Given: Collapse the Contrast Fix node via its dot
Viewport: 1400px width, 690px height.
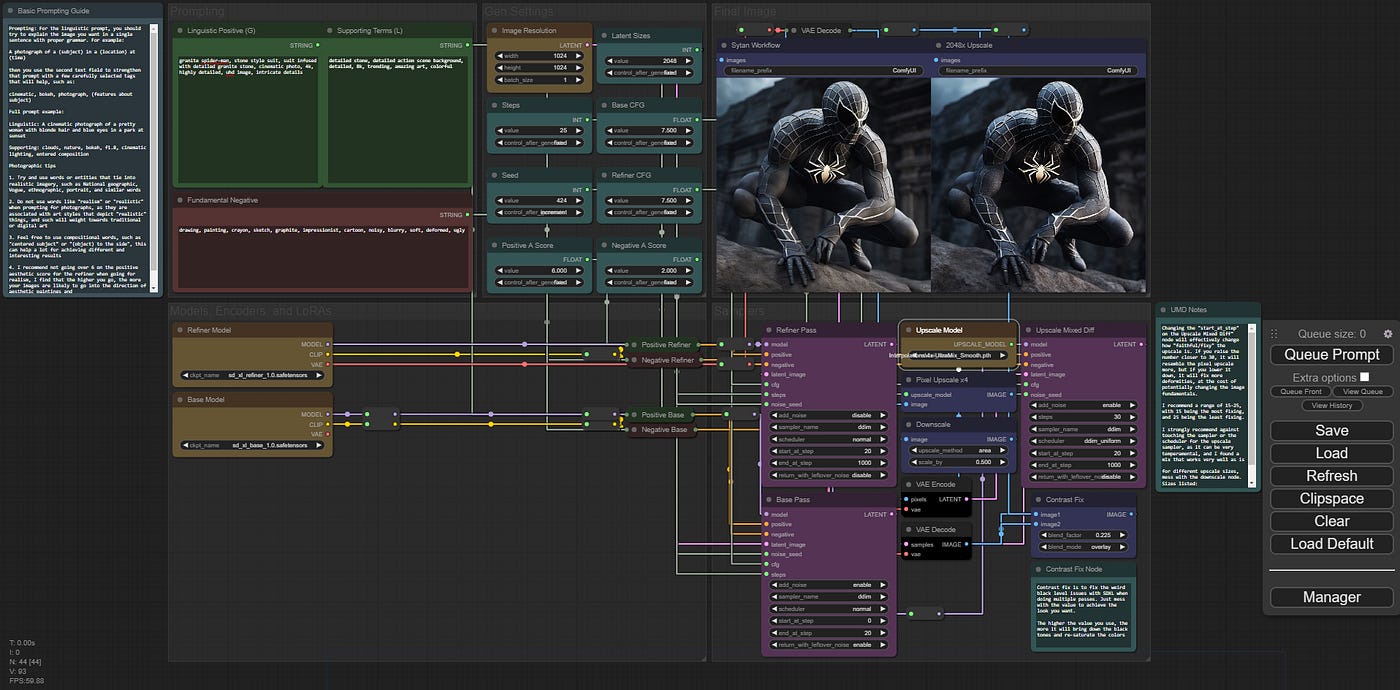Looking at the screenshot, I should [1038, 499].
